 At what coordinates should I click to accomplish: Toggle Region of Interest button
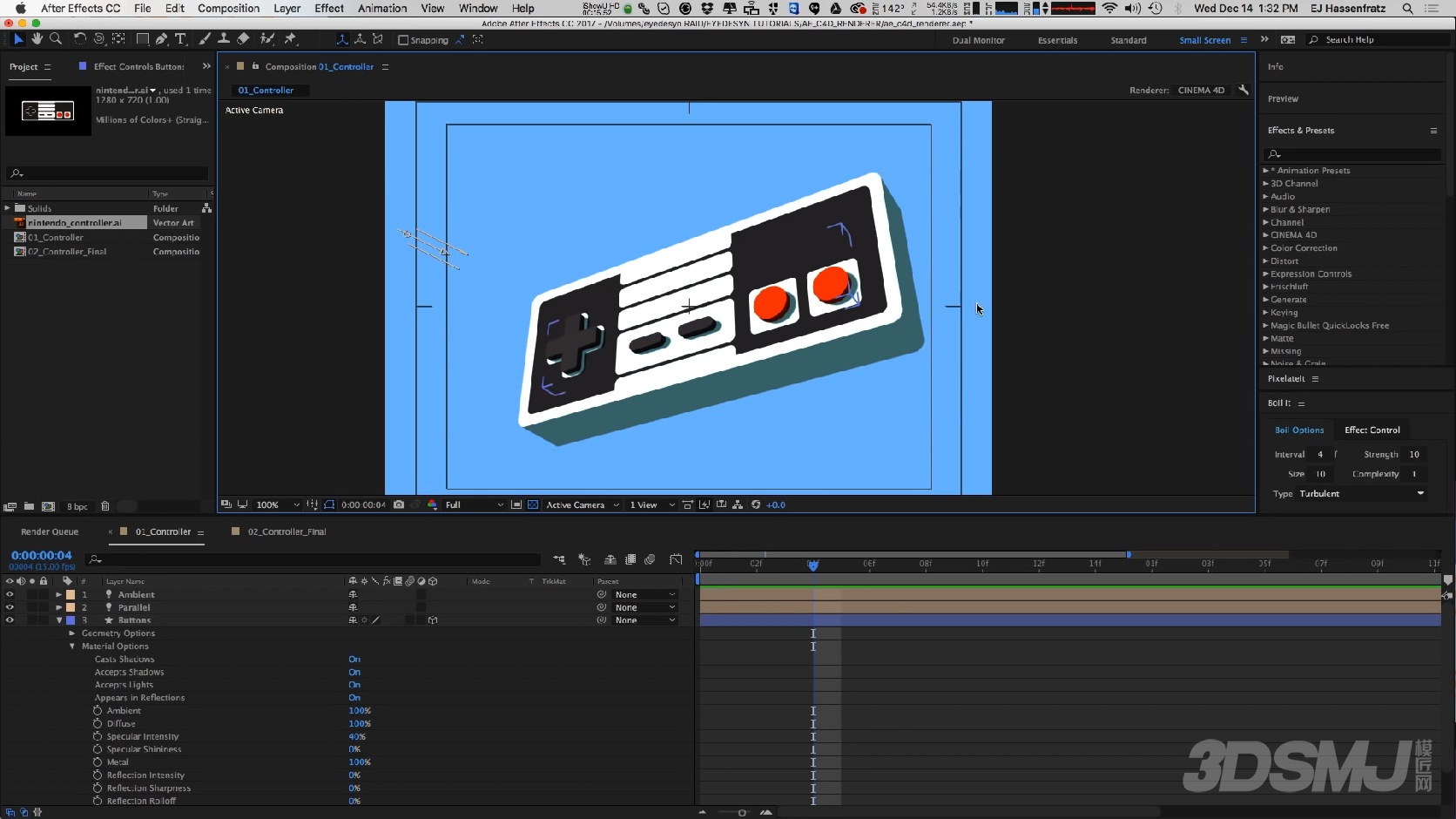click(x=516, y=504)
